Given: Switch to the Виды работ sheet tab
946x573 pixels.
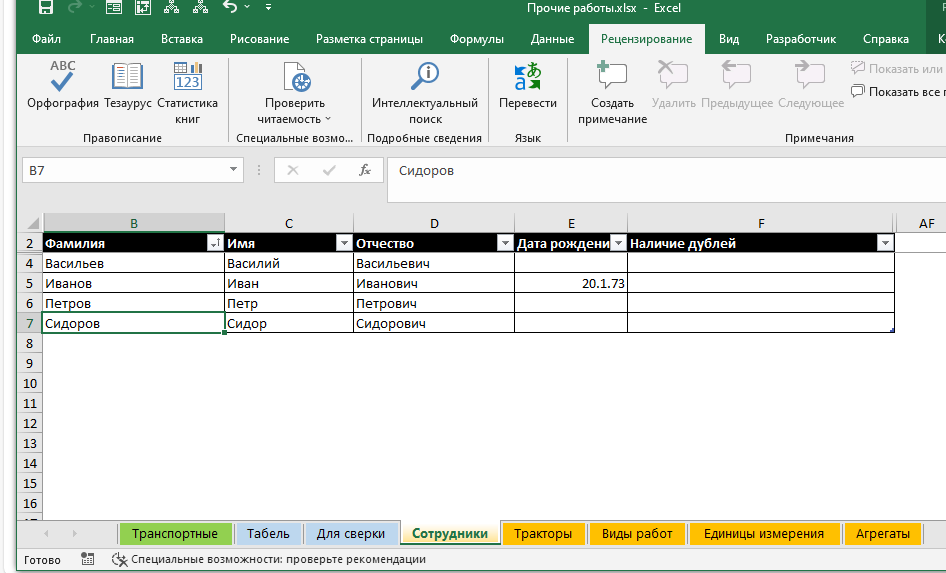Looking at the screenshot, I should (x=637, y=533).
